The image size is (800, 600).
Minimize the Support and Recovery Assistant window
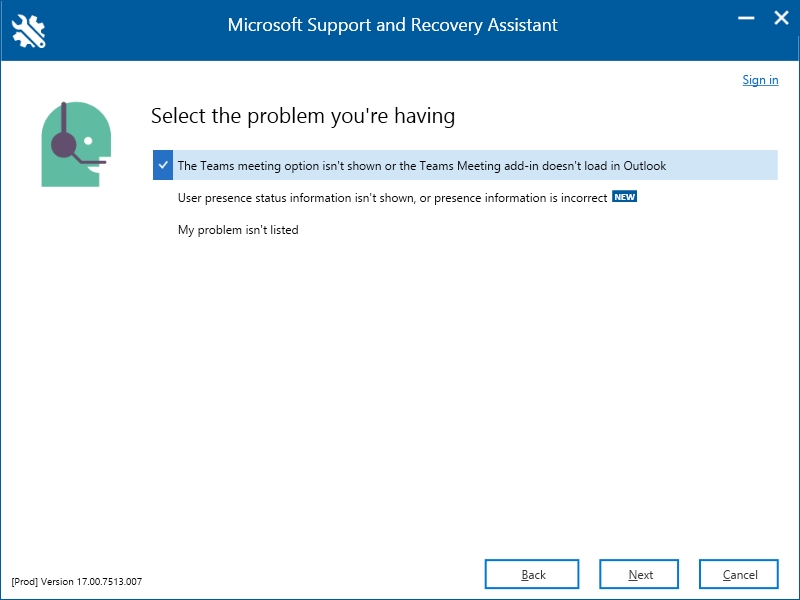[744, 19]
